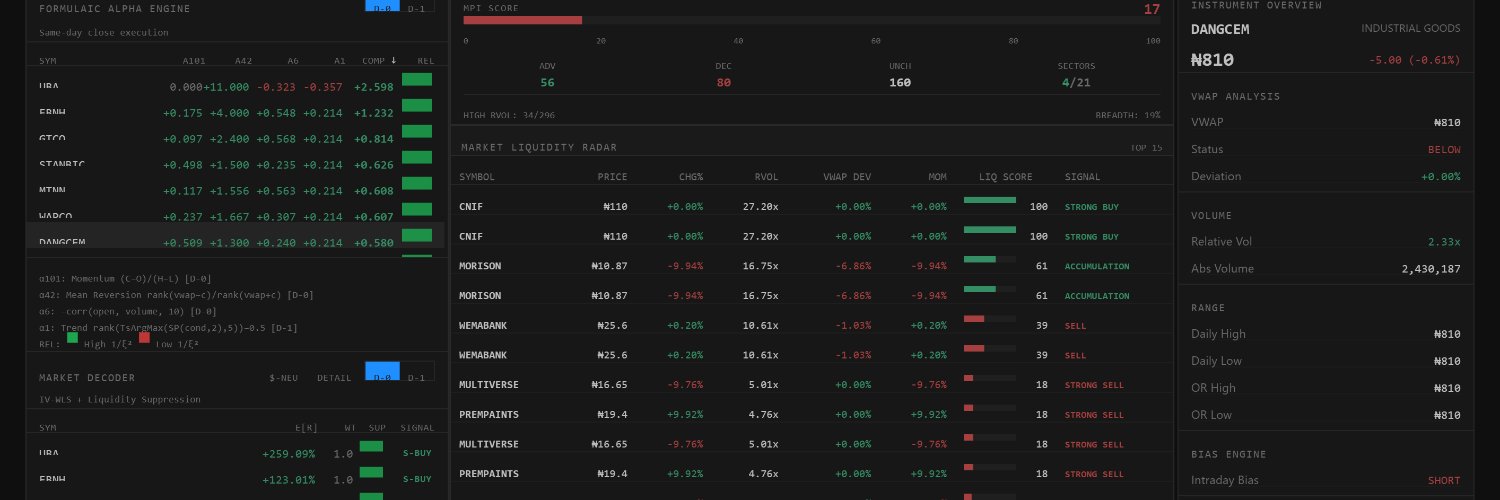
Task: Sort radar by RVOL column
Action: pyautogui.click(x=765, y=177)
